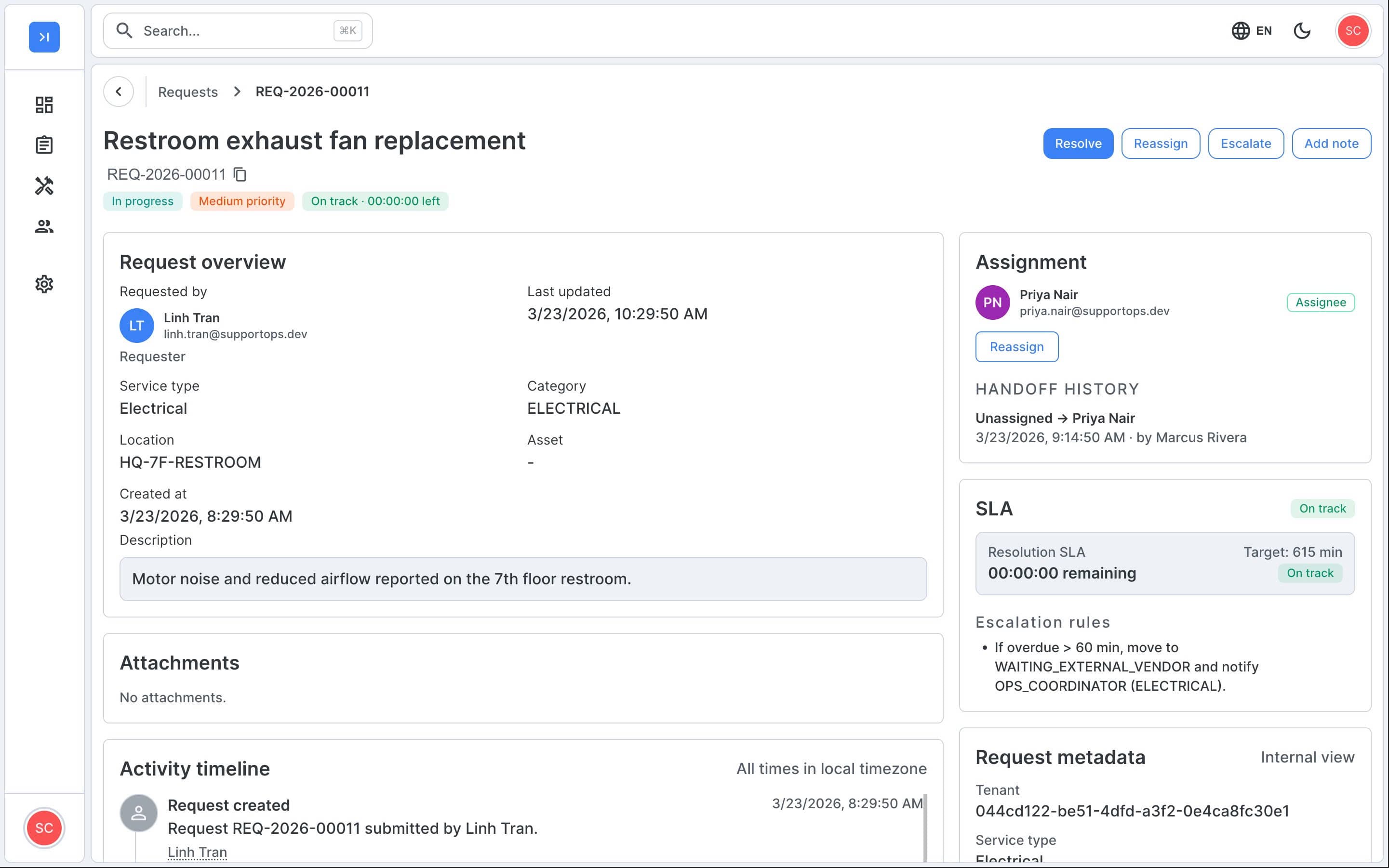Click the Assignee badge
This screenshot has width=1389, height=868.
(x=1321, y=302)
